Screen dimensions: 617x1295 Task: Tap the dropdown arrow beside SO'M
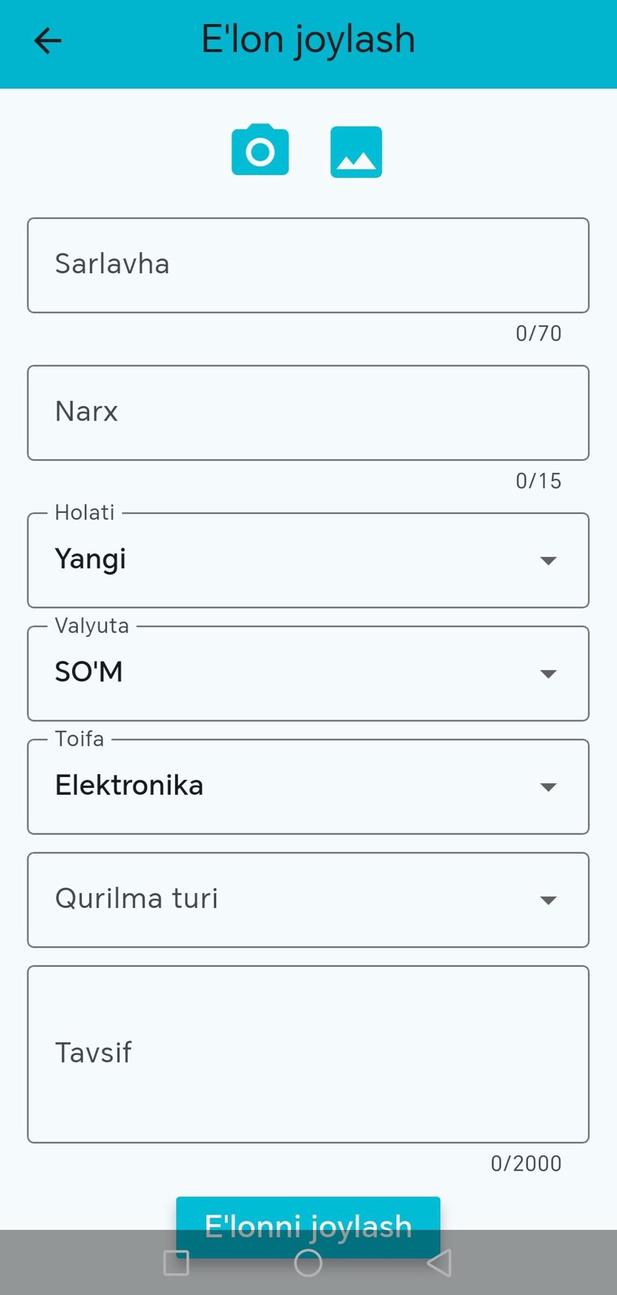pyautogui.click(x=548, y=673)
